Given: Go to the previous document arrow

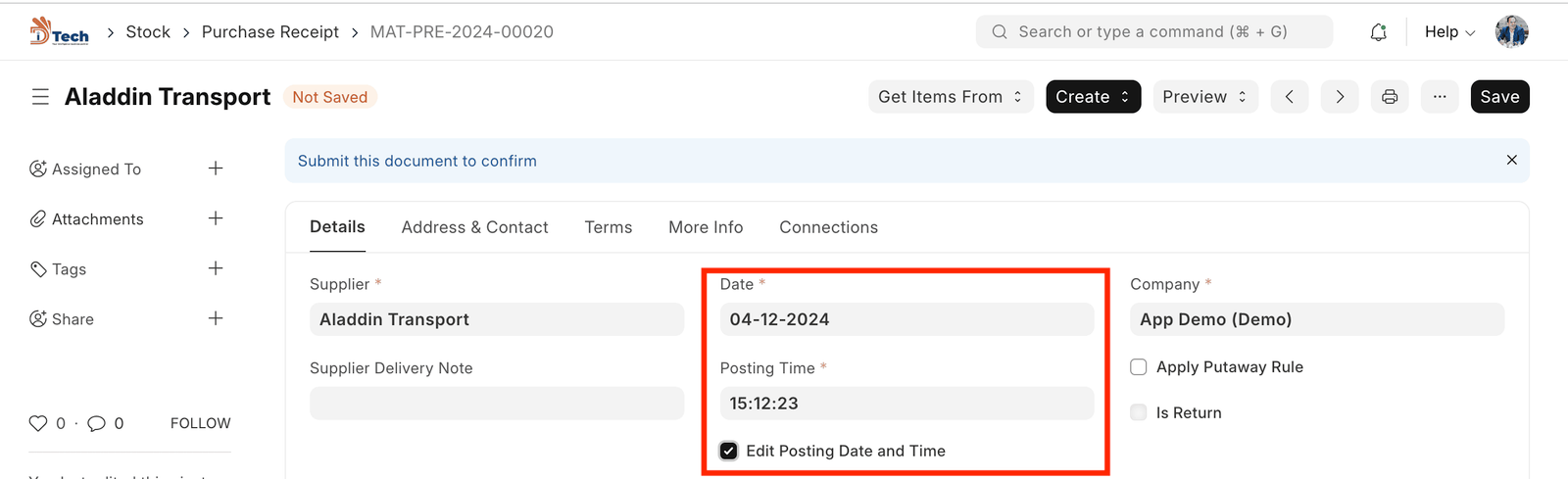Looking at the screenshot, I should 1289,97.
